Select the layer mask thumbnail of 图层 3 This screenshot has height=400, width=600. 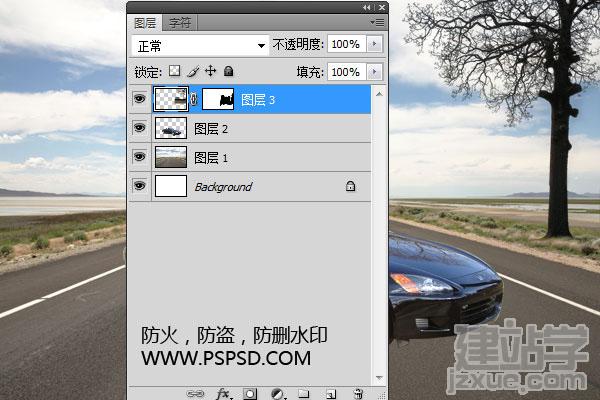(x=218, y=99)
